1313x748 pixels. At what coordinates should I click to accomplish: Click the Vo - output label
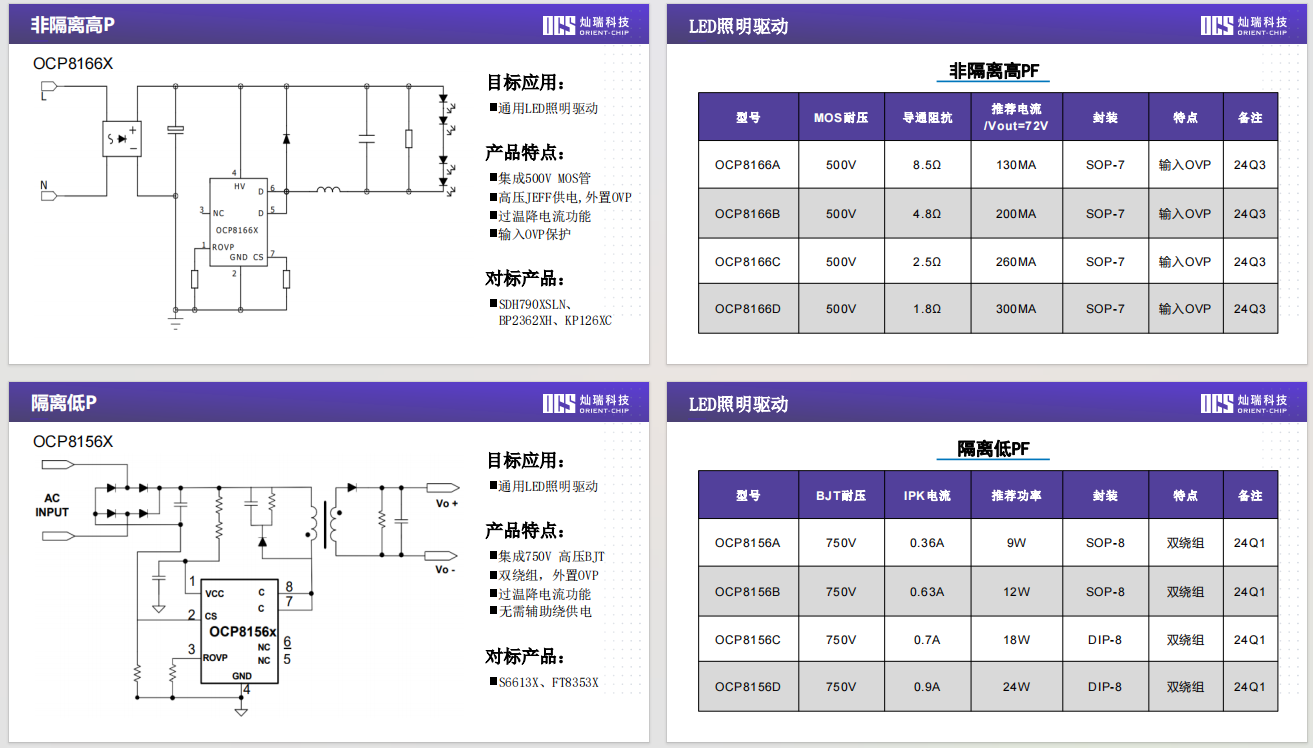[x=445, y=570]
